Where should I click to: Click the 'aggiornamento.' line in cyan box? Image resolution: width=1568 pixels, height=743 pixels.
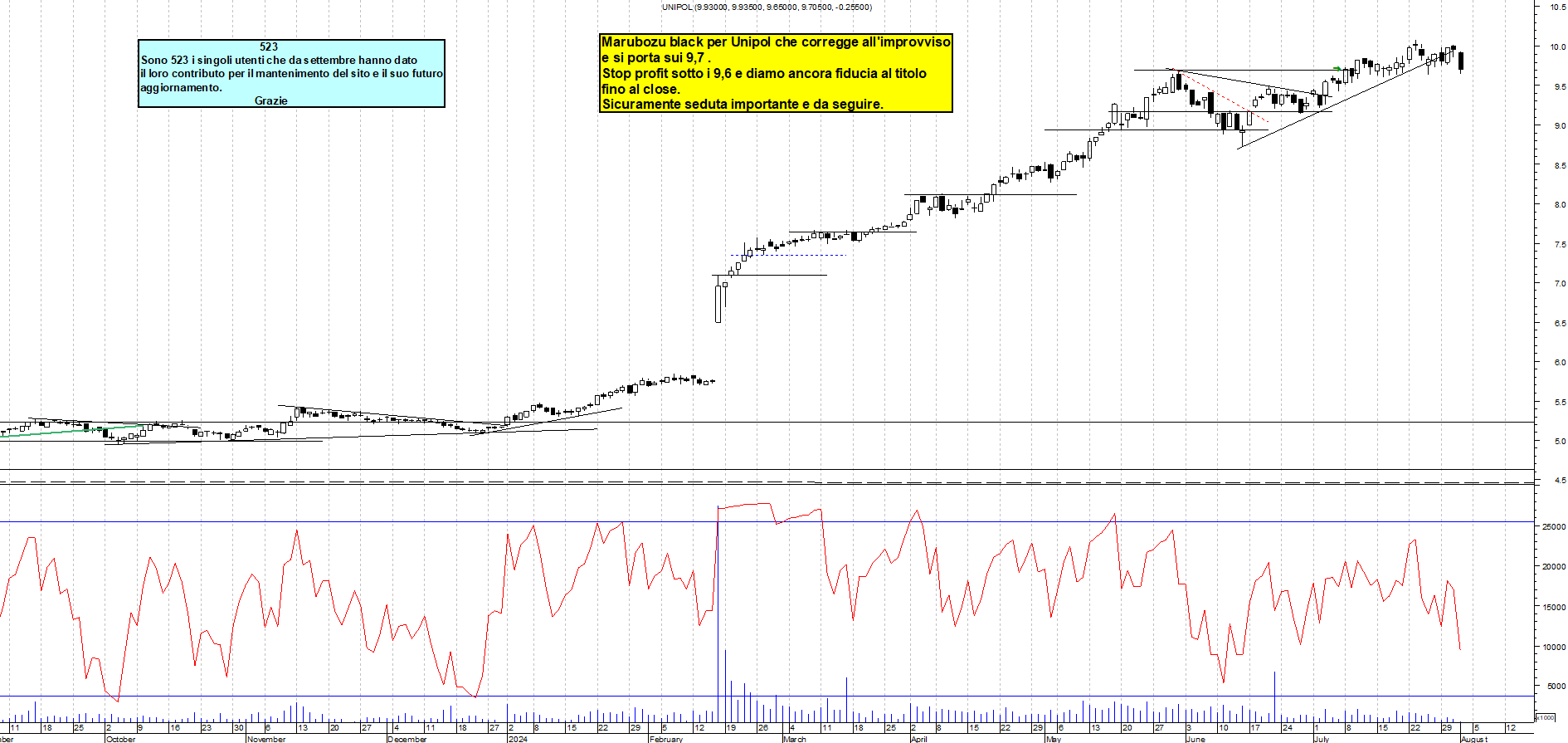181,87
